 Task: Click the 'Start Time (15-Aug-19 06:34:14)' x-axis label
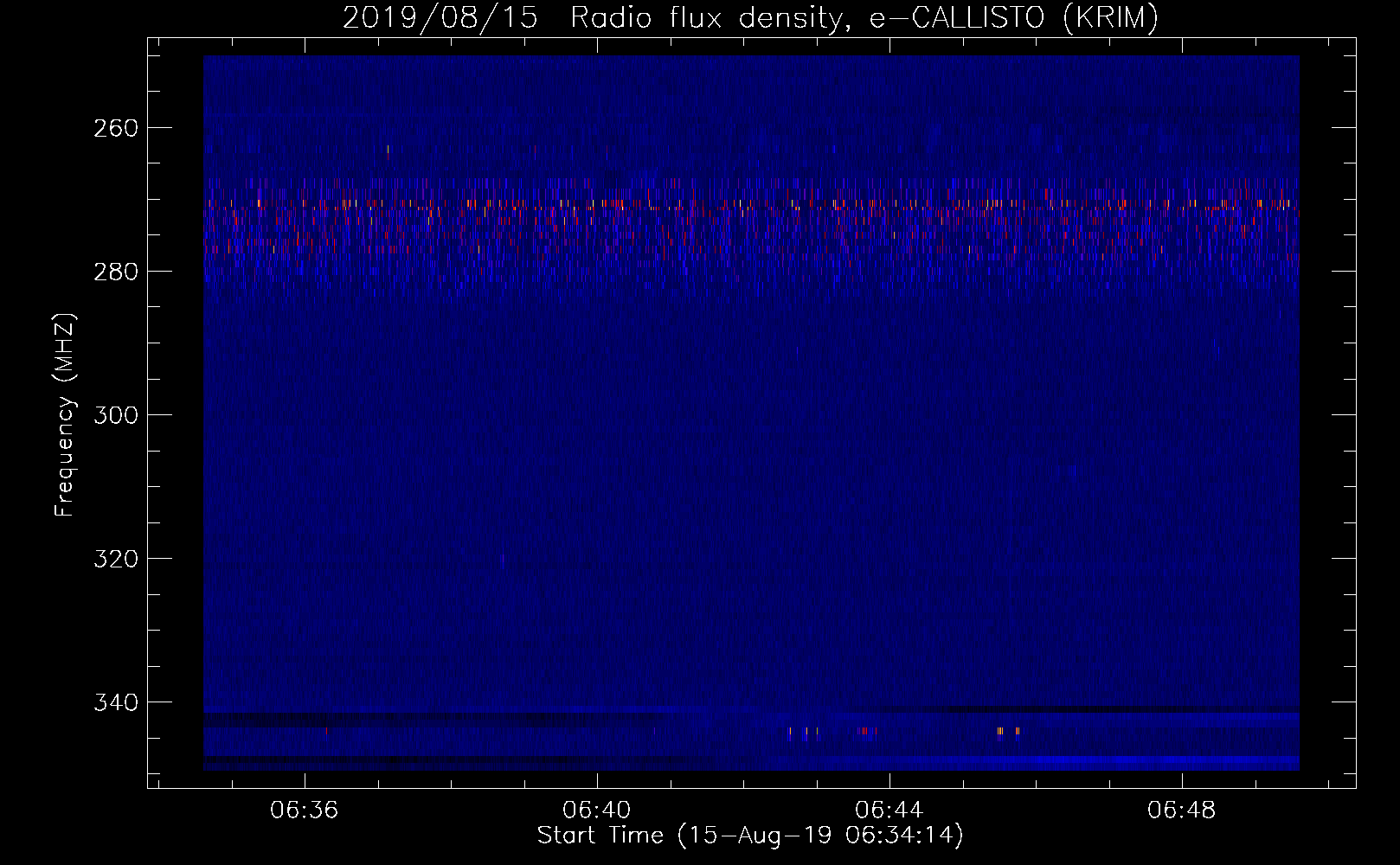click(x=750, y=836)
